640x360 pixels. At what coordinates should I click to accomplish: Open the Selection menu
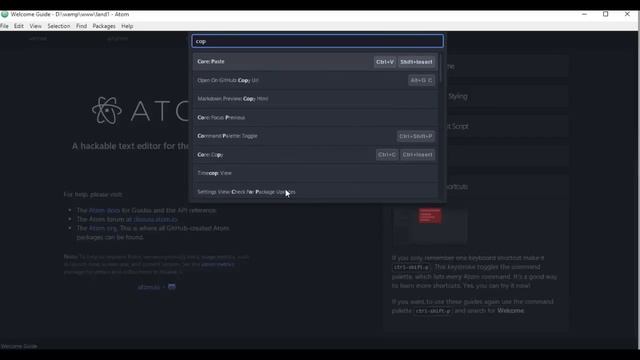coord(59,26)
